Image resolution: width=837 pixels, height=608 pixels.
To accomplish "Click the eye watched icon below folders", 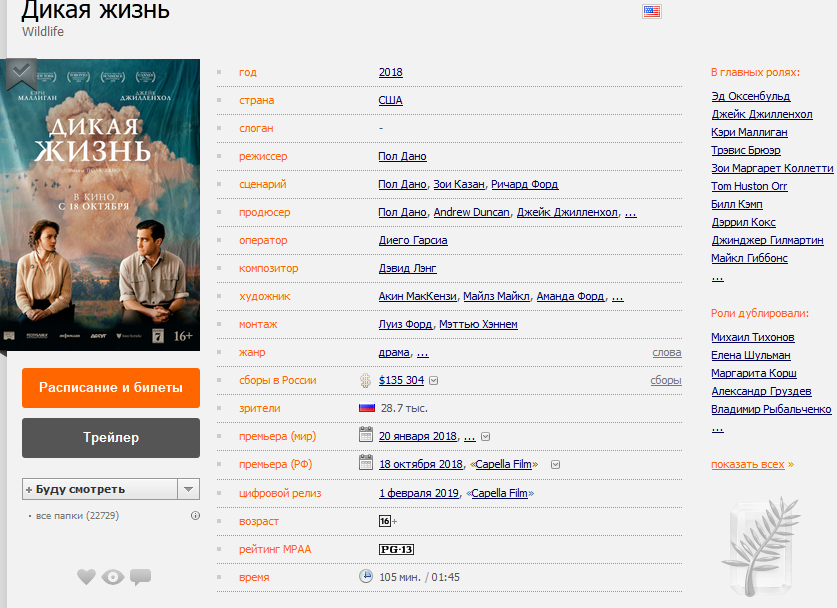I will tap(113, 577).
